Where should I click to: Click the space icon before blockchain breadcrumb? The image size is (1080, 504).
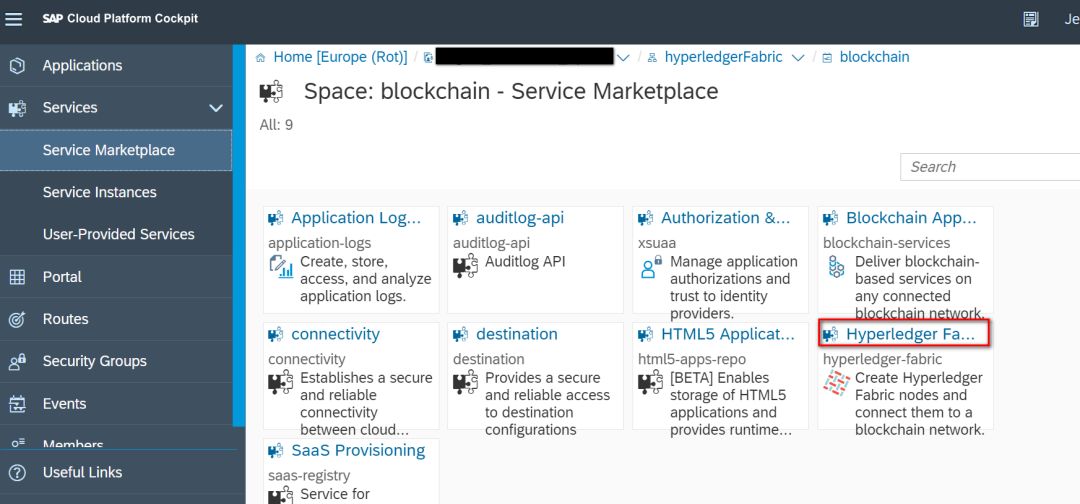(827, 58)
